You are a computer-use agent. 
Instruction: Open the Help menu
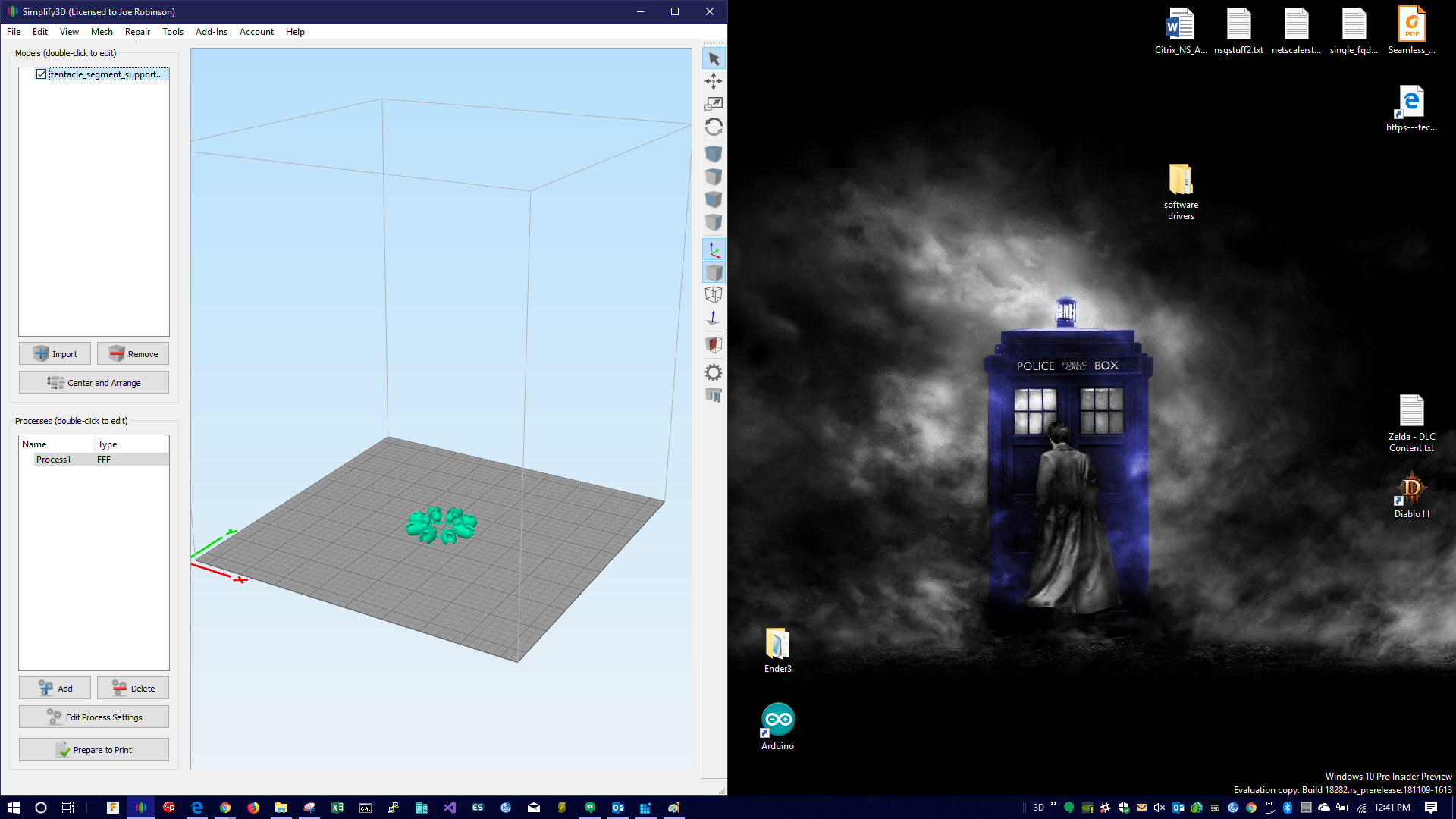tap(295, 32)
